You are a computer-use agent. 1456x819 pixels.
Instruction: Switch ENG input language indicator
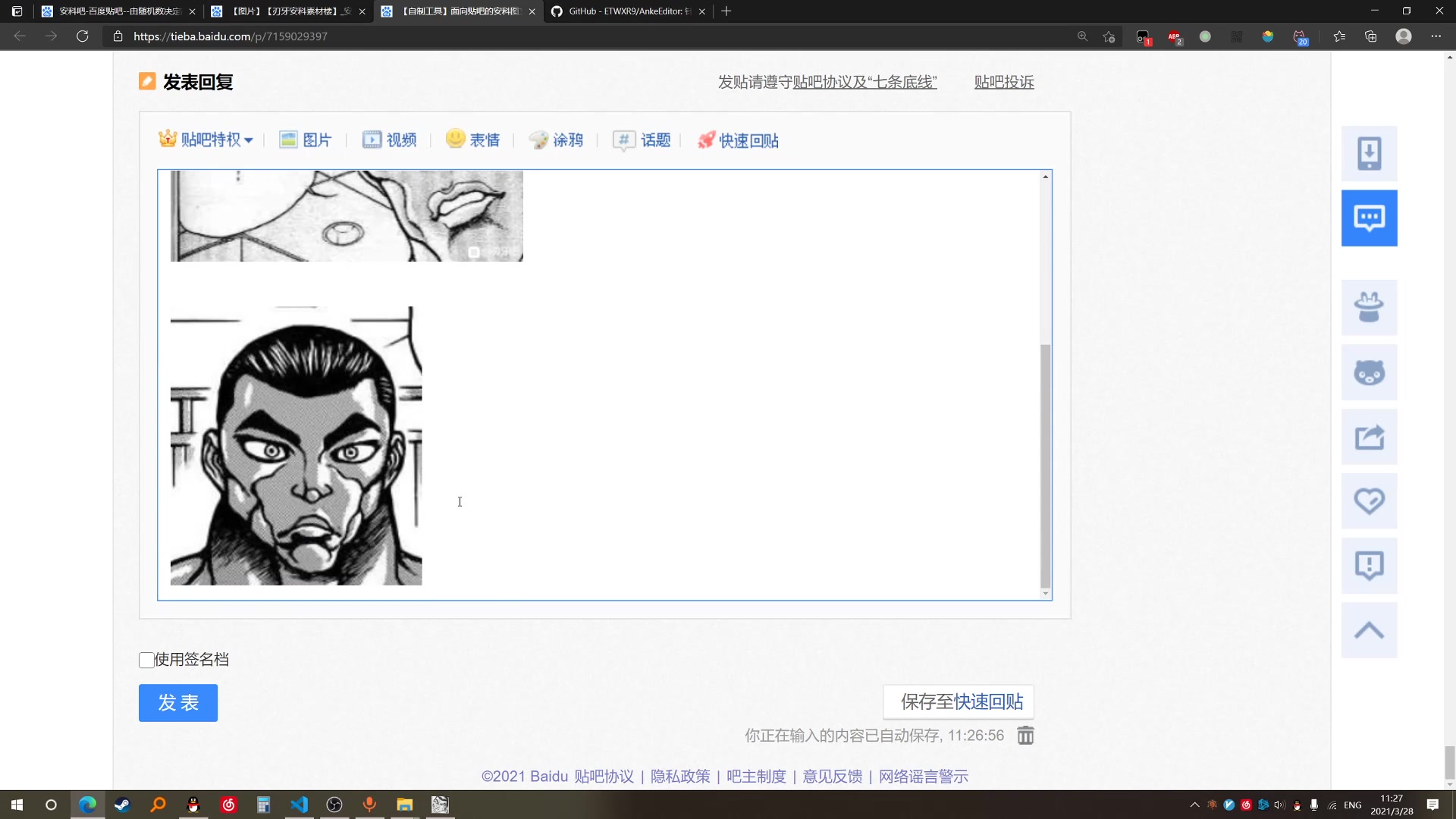[1353, 805]
